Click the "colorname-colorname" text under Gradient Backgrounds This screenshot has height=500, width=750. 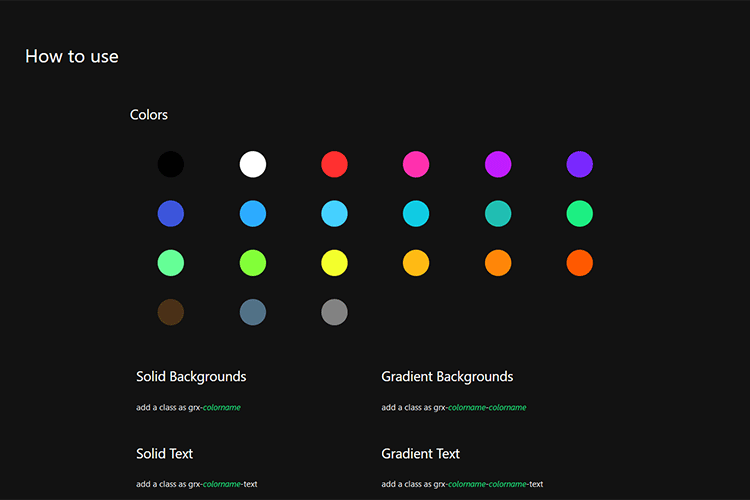click(x=487, y=408)
